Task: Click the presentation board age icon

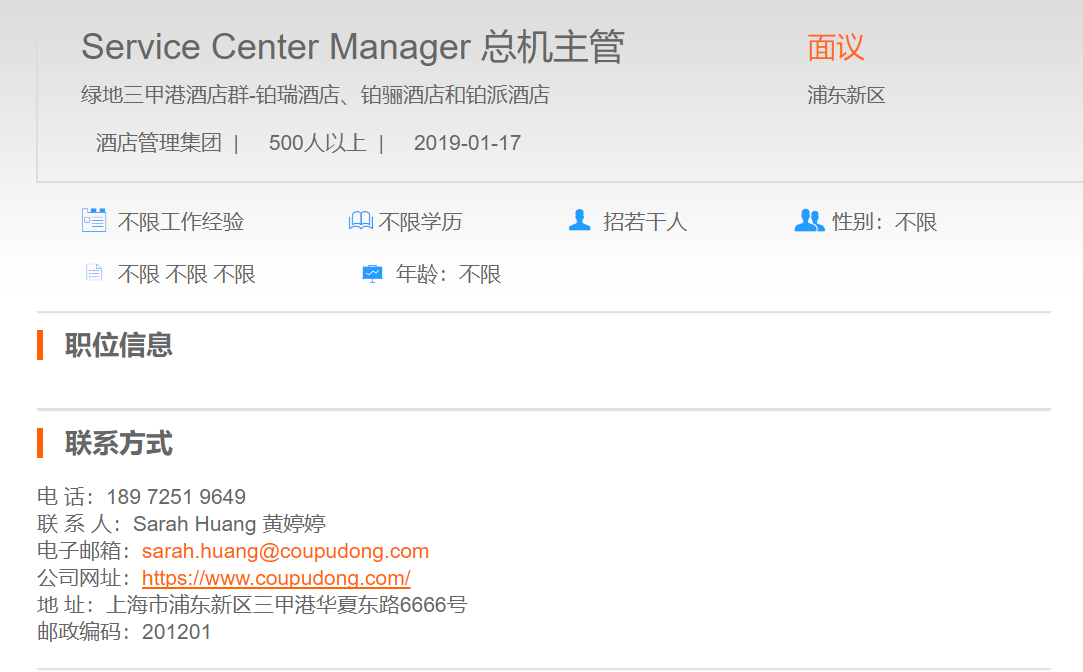Action: click(372, 273)
